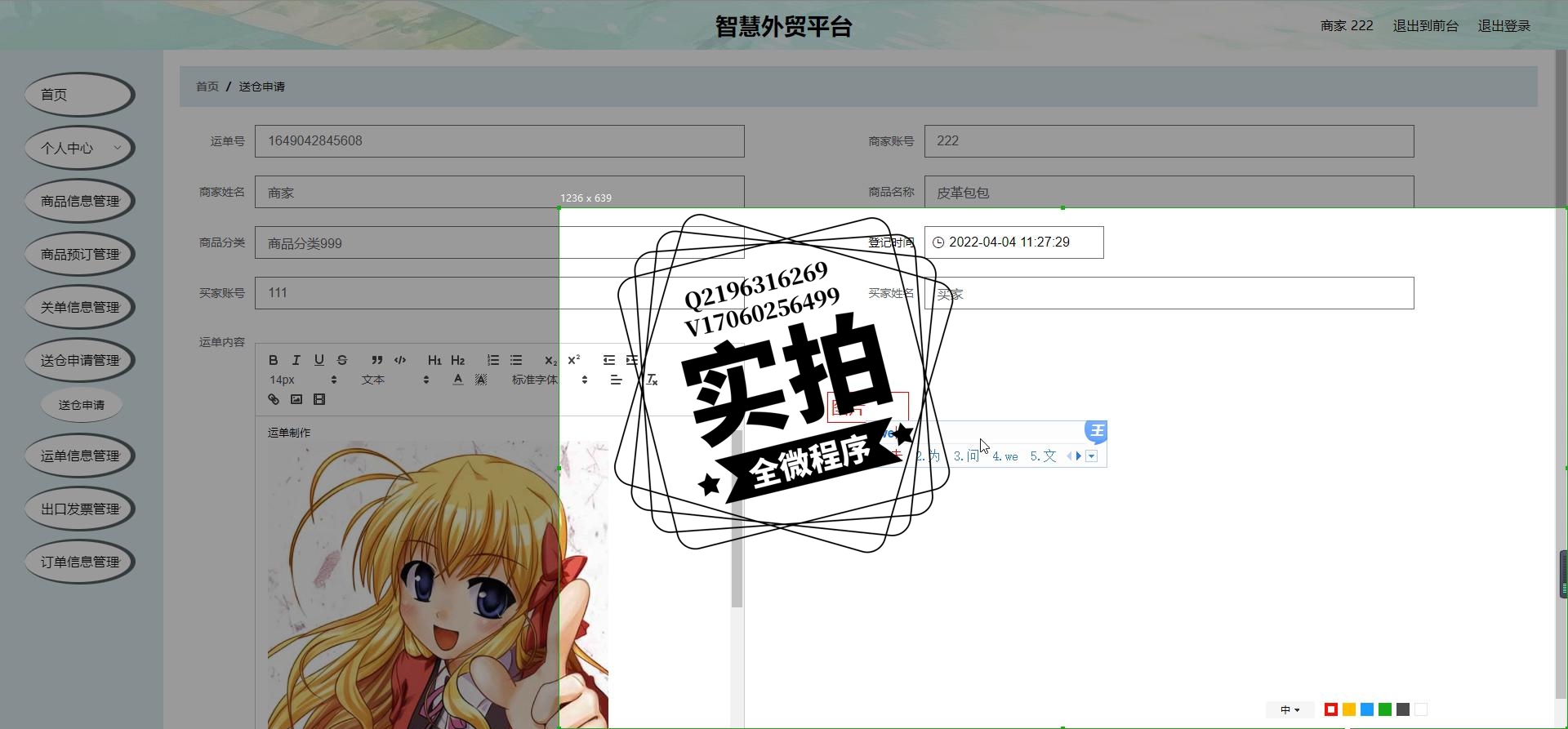
Task: Open 商品信息管理 in the sidebar
Action: [79, 201]
